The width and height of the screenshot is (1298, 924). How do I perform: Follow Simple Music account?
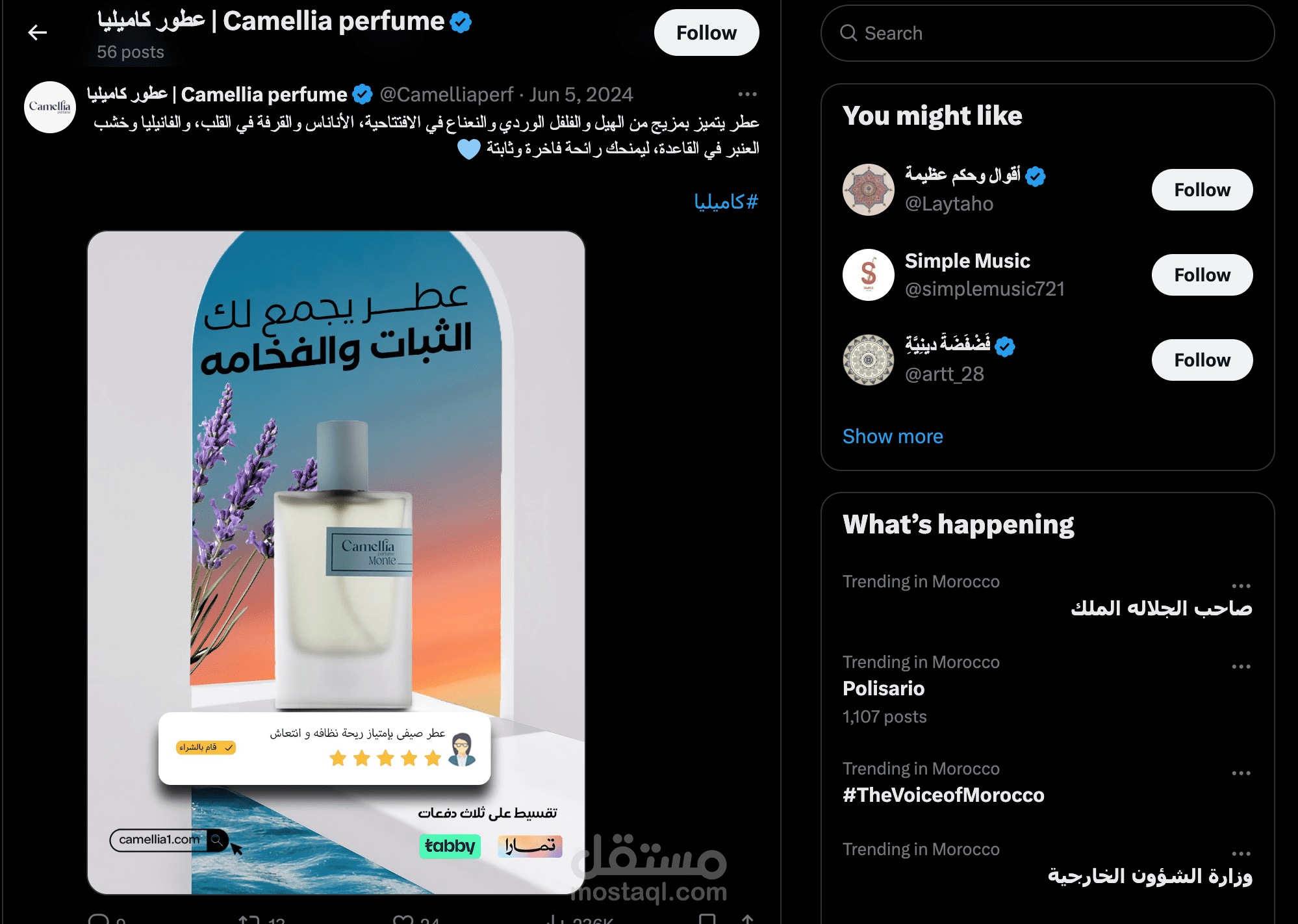click(1202, 275)
